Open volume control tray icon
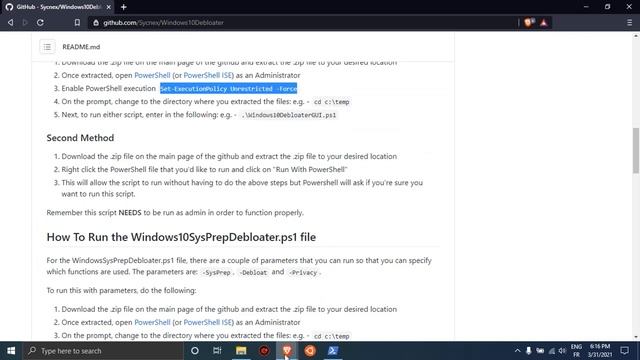Image resolution: width=640 pixels, height=360 pixels. [x=562, y=351]
